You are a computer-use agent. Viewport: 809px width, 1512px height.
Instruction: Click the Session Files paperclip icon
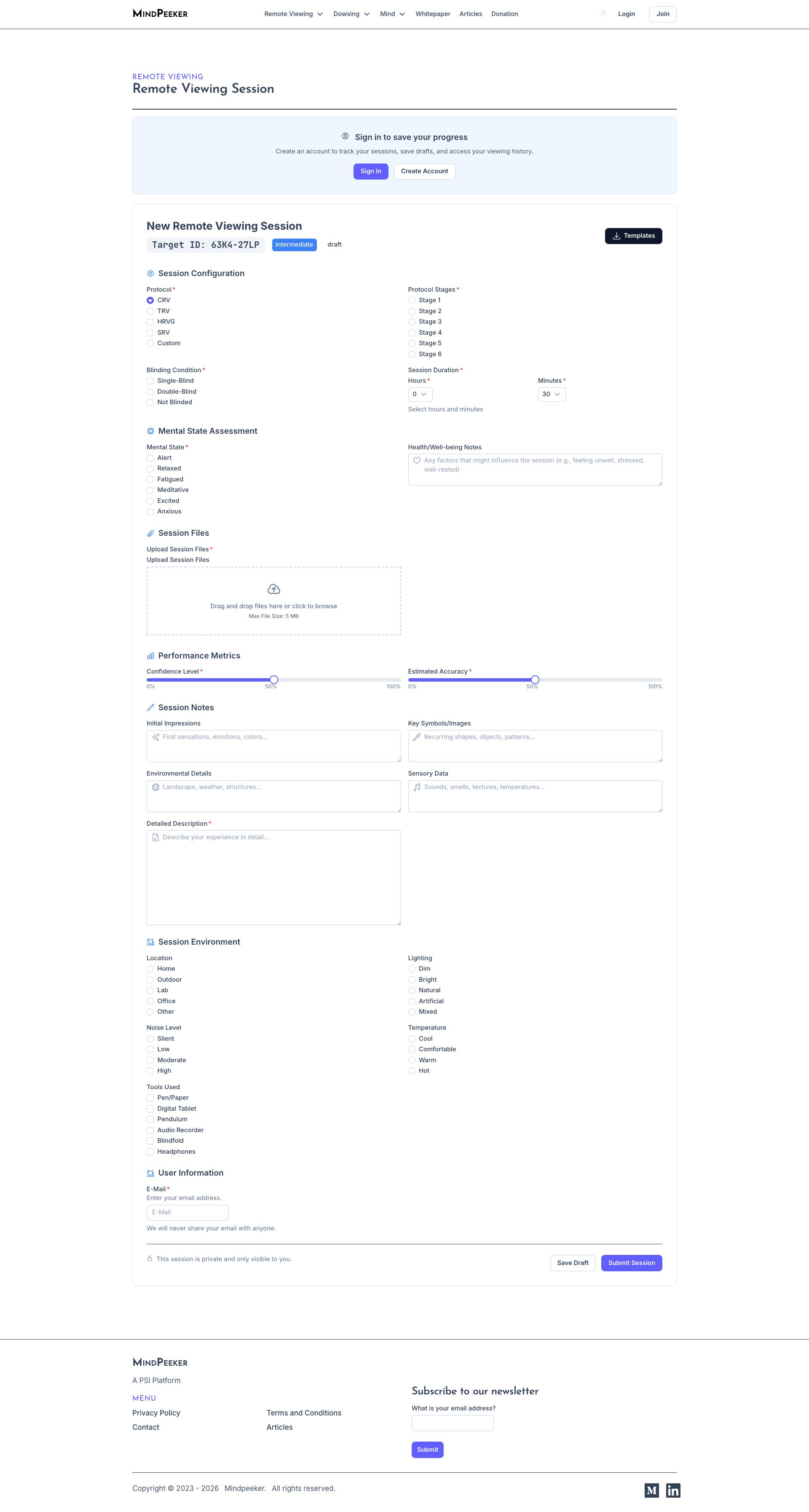(150, 533)
